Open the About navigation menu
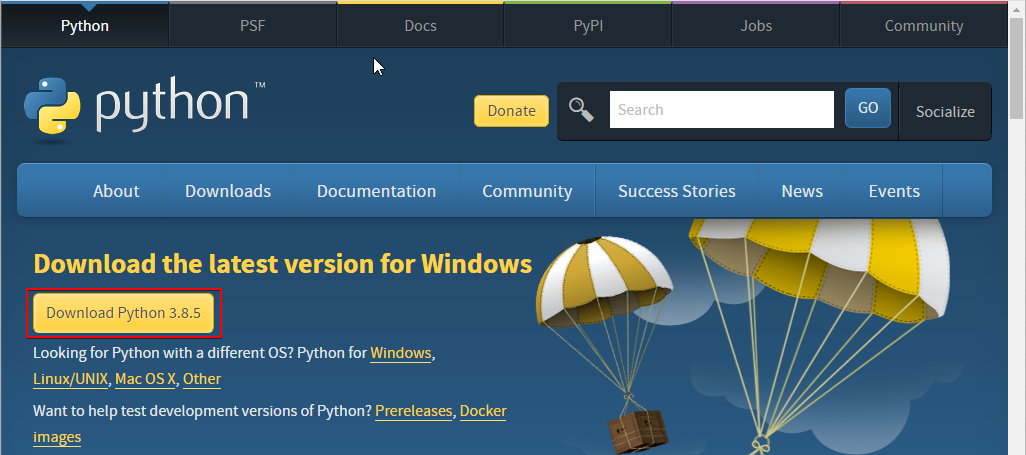This screenshot has width=1026, height=455. tap(116, 191)
